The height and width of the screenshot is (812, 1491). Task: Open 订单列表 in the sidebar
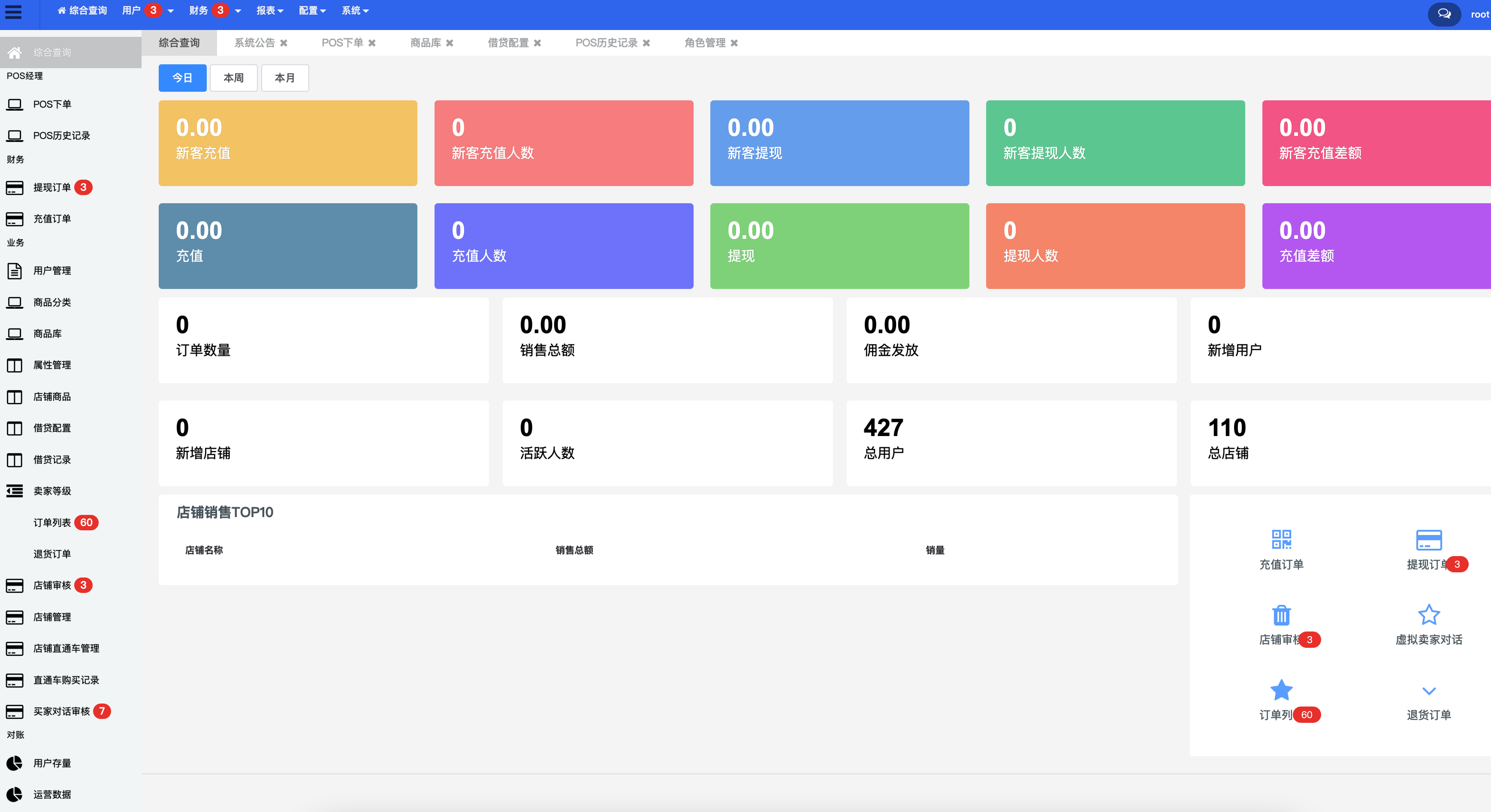(x=52, y=522)
